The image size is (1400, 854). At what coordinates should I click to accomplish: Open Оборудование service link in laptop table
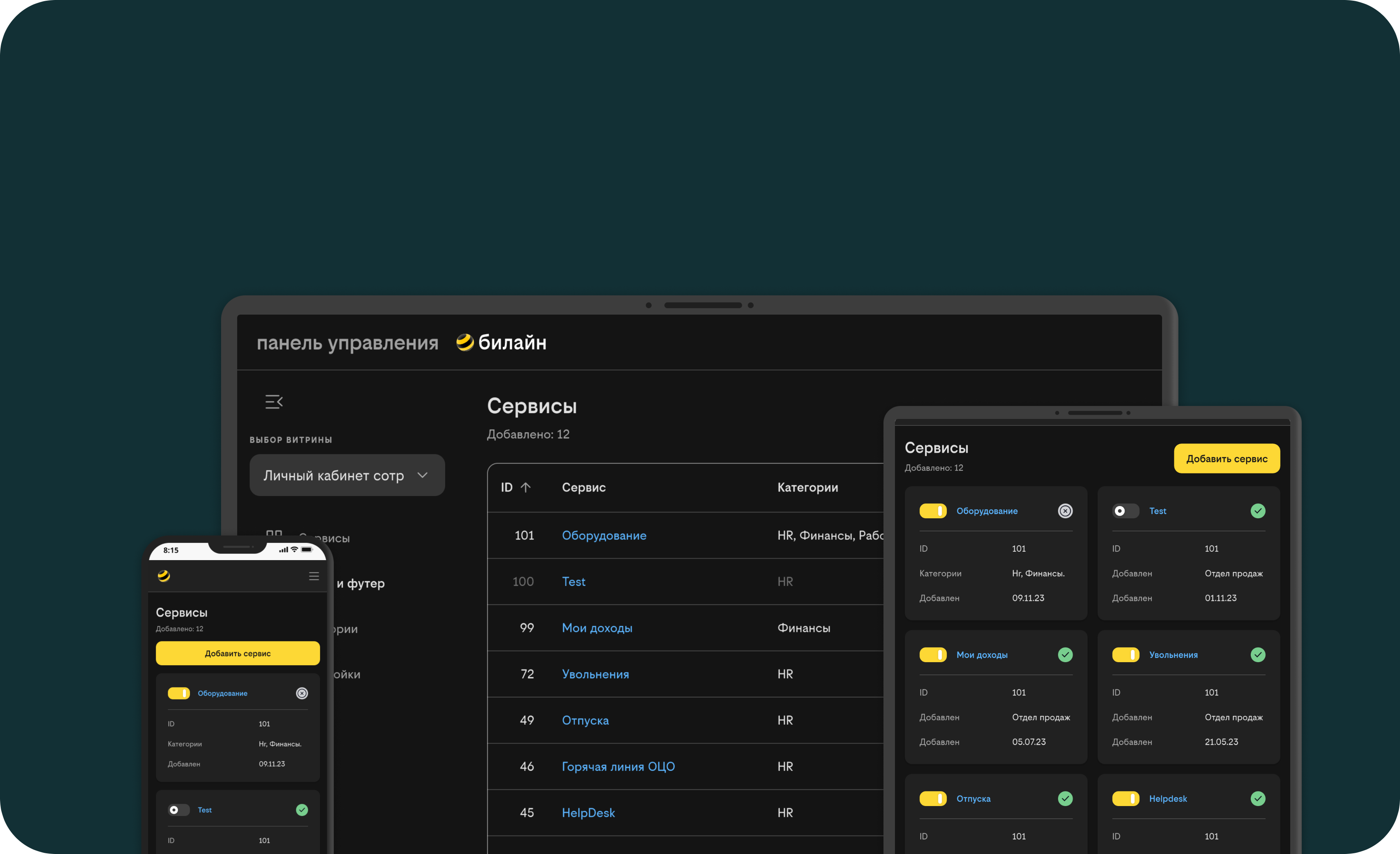(x=604, y=536)
